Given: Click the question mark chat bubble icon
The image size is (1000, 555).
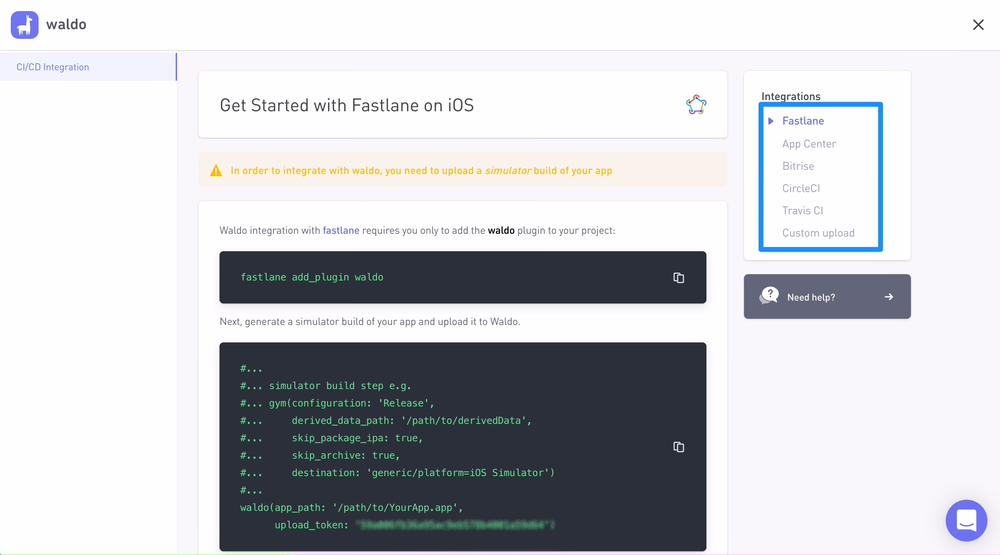Looking at the screenshot, I should click(769, 296).
